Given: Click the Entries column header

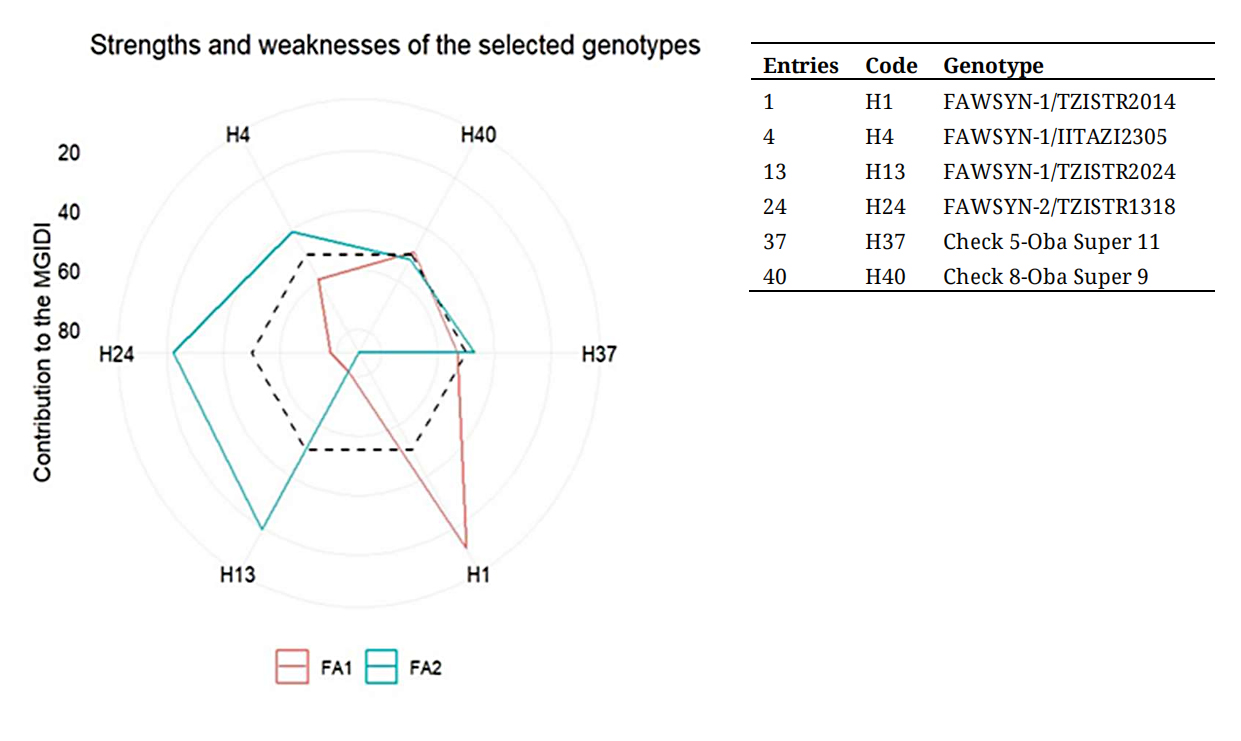Looking at the screenshot, I should tap(800, 66).
